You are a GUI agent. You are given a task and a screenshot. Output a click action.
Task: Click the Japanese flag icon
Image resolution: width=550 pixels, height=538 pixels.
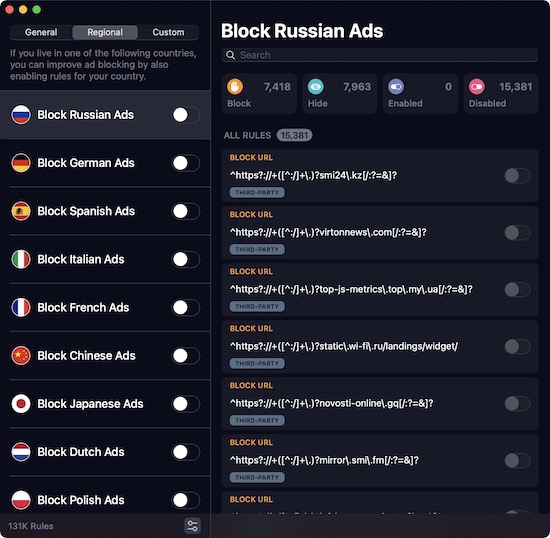pos(21,404)
